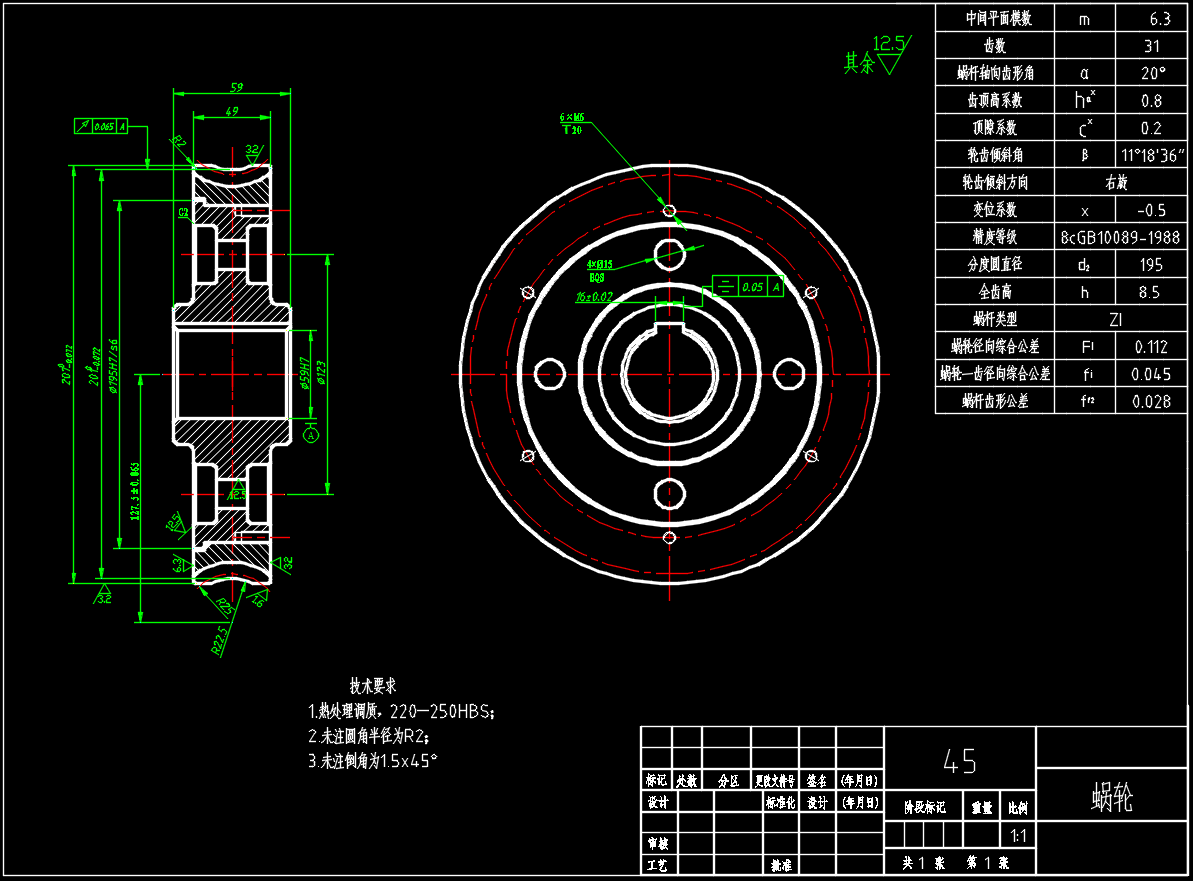Viewport: 1193px width, 881px height.
Task: Click the 比例 title block cell
Action: pyautogui.click(x=1018, y=807)
